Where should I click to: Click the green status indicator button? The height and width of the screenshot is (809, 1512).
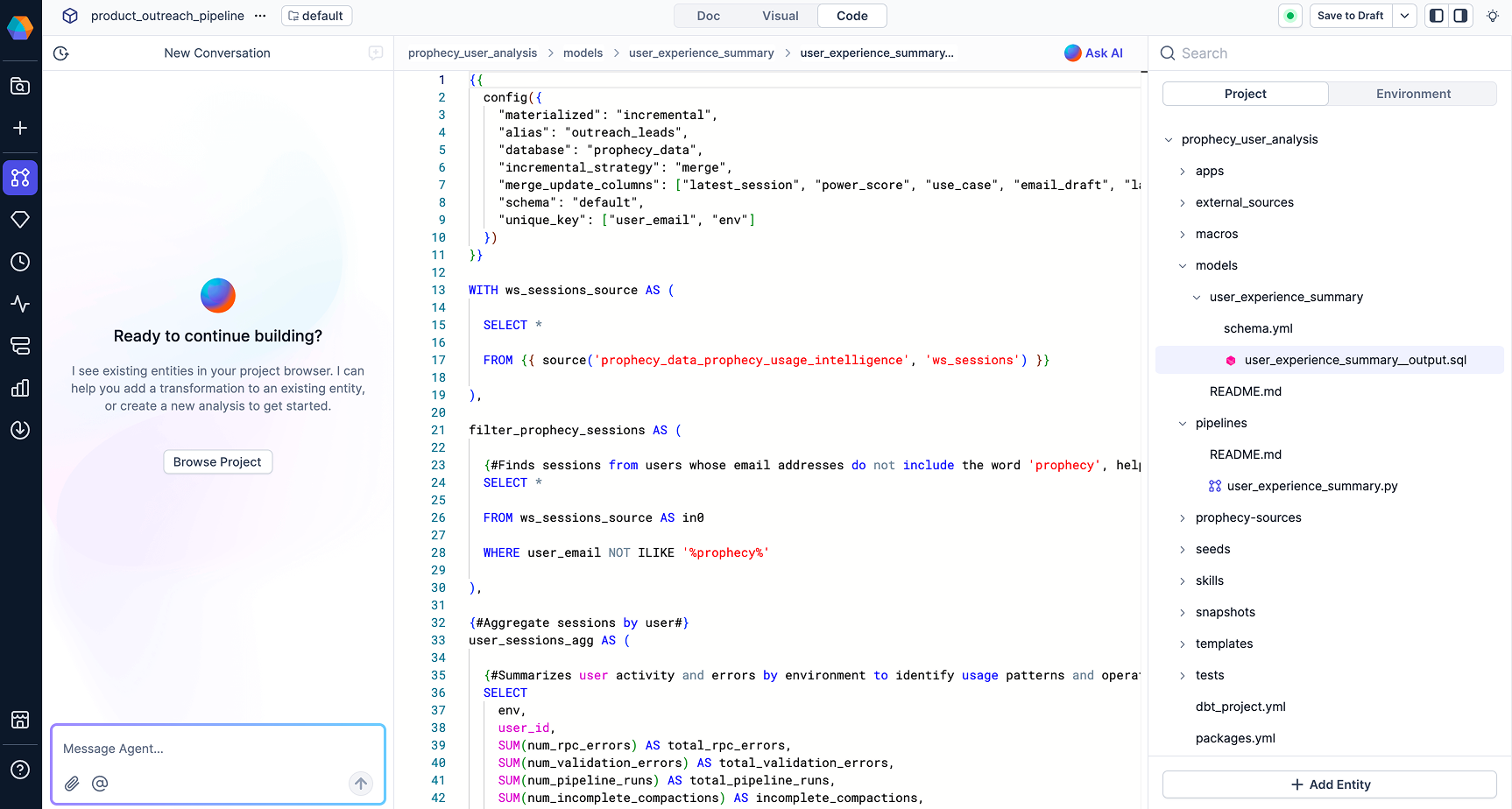1290,16
